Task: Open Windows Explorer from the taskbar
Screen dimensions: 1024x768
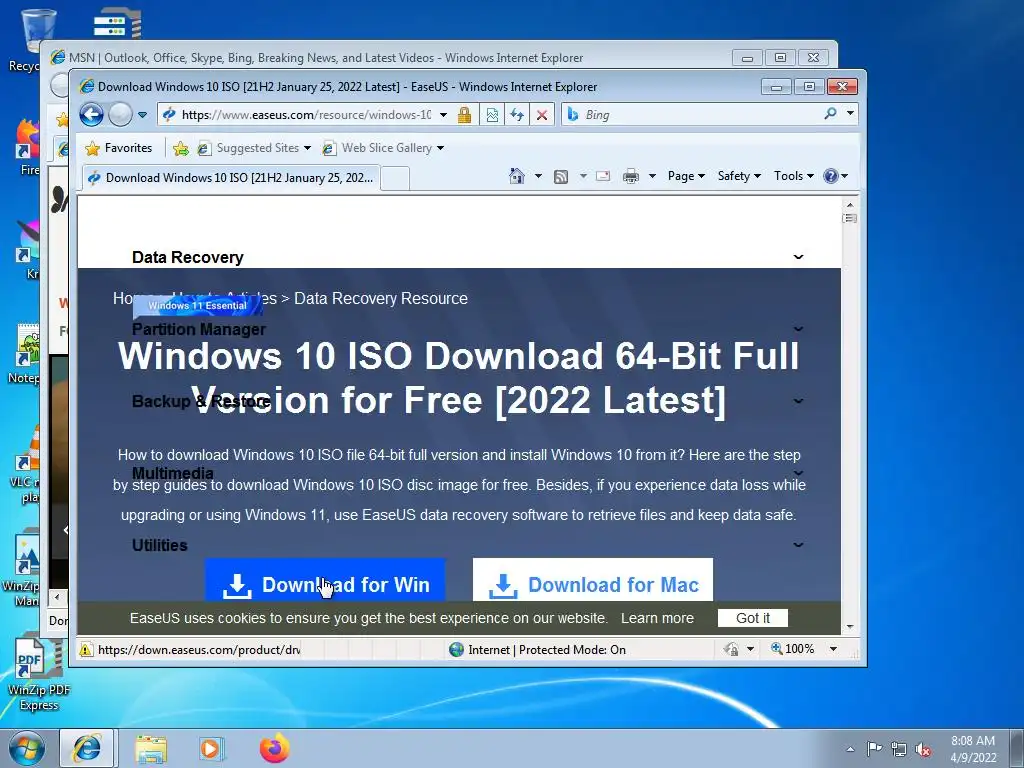Action: (x=151, y=748)
